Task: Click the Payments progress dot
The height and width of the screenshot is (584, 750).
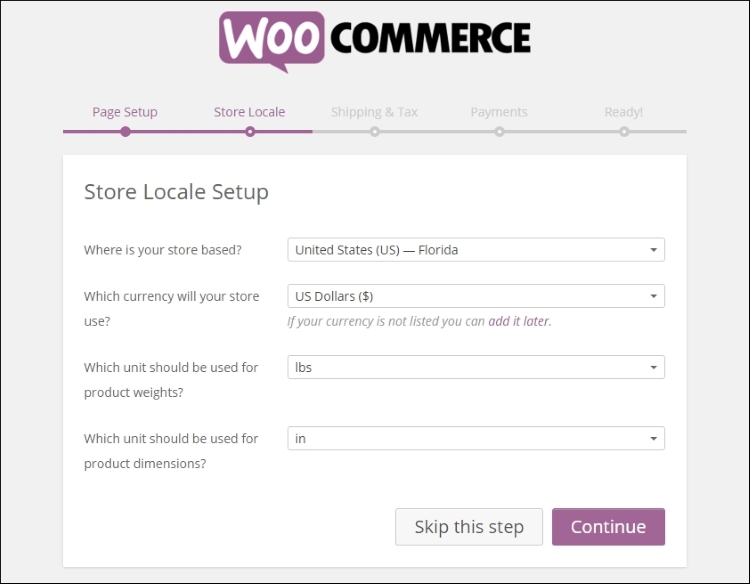Action: [499, 131]
